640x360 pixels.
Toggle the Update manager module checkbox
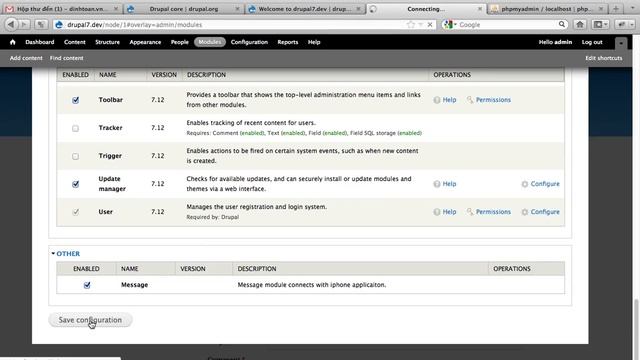point(76,184)
